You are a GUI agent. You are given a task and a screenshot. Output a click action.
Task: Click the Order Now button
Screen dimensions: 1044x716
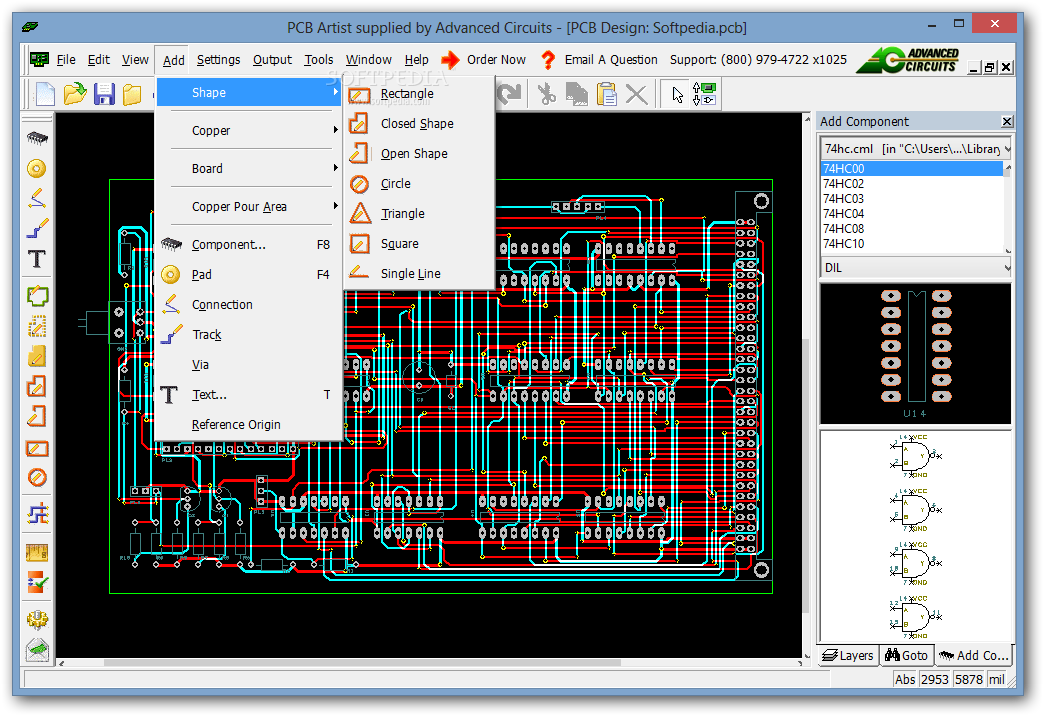pos(483,60)
